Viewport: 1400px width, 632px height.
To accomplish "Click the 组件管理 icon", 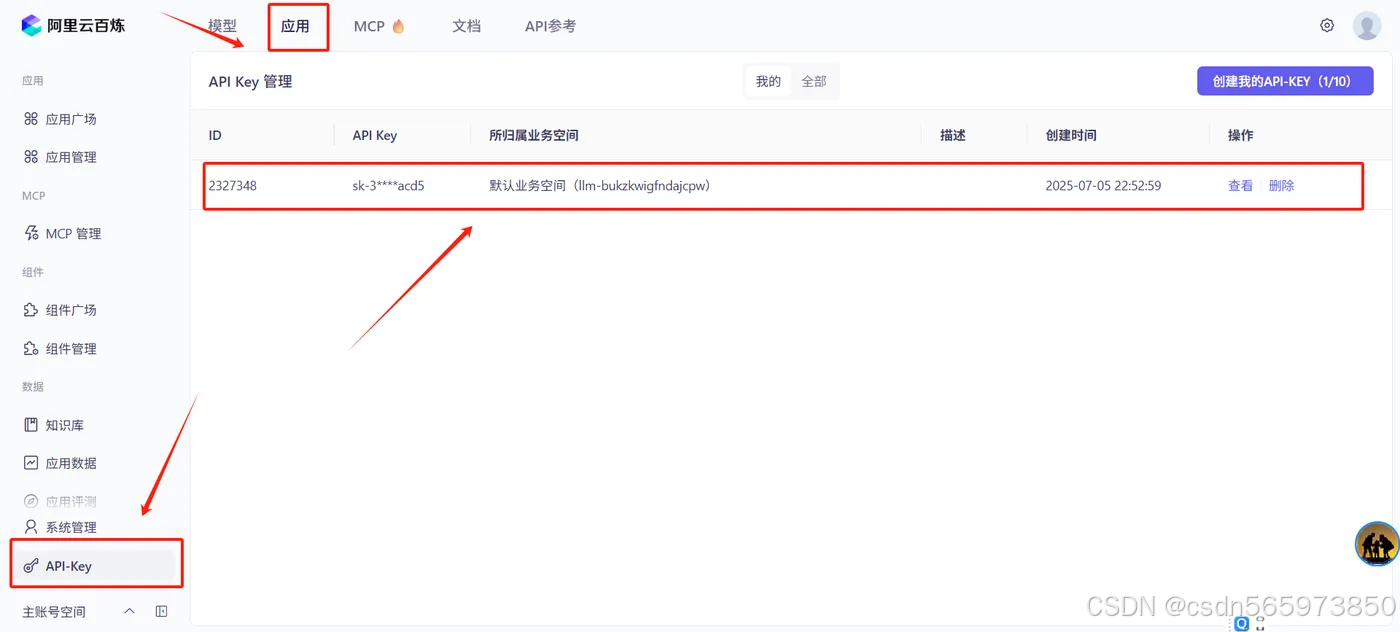I will [x=31, y=348].
